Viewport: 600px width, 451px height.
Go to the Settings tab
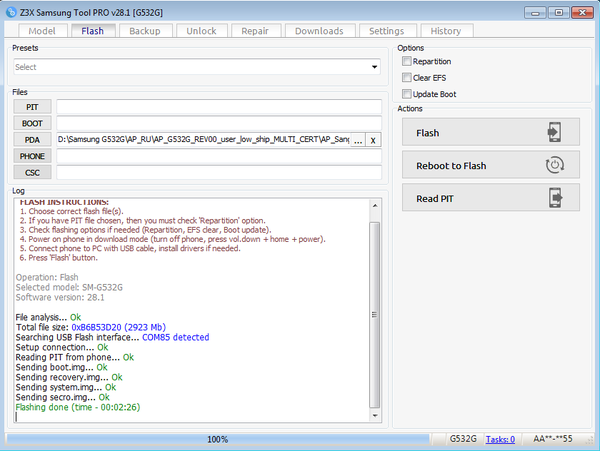386,31
